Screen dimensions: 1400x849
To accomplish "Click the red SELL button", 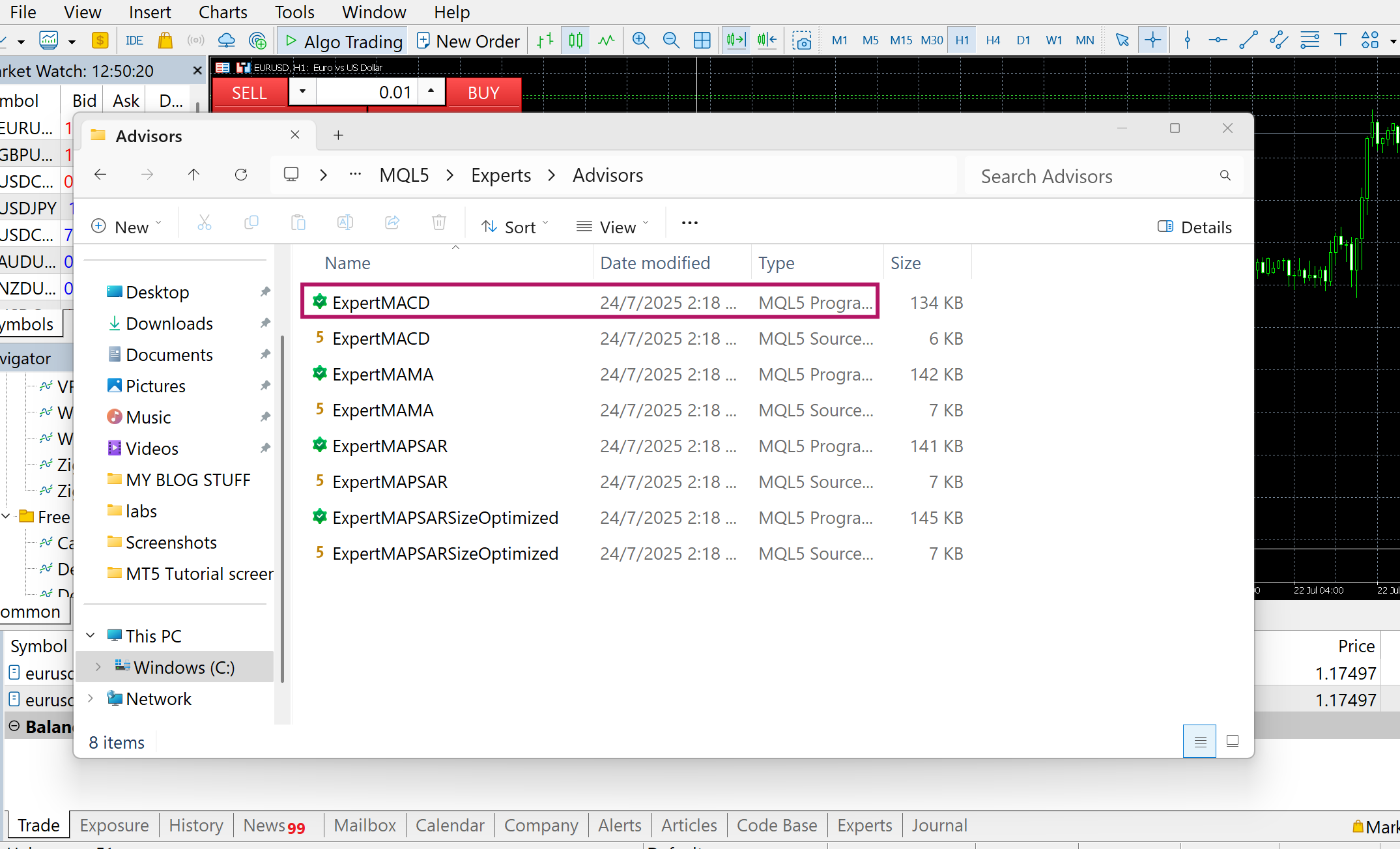I will point(250,93).
